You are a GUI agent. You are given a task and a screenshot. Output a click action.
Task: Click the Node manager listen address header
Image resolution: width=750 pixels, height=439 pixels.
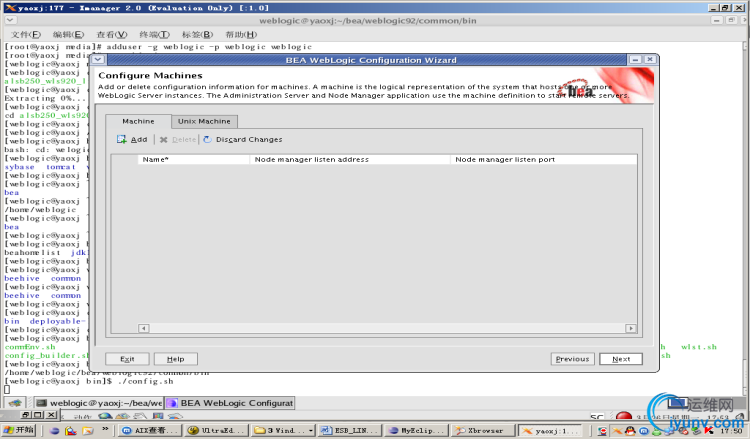(x=350, y=159)
